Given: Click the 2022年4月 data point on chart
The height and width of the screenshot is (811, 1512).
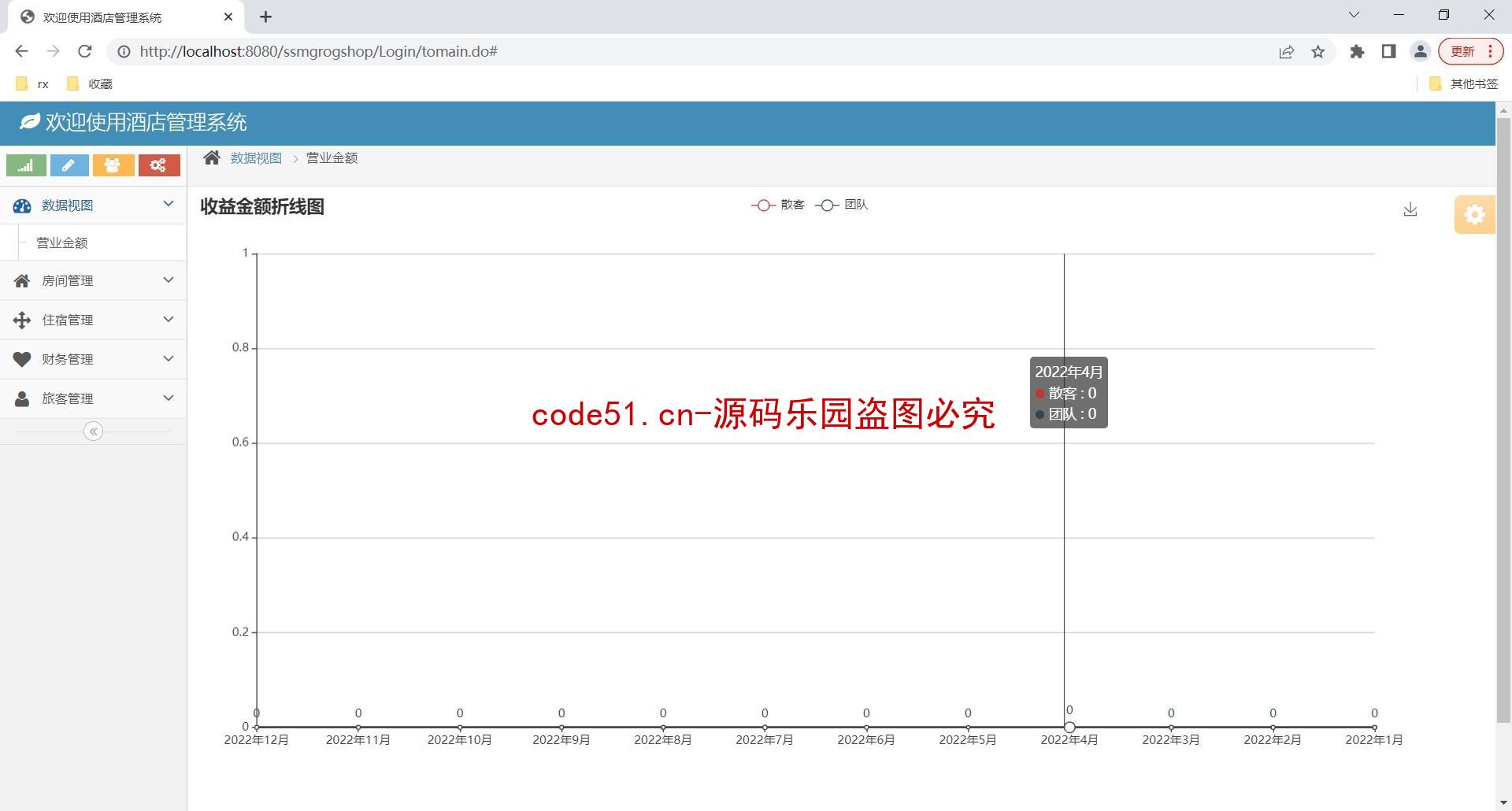Looking at the screenshot, I should [x=1069, y=727].
